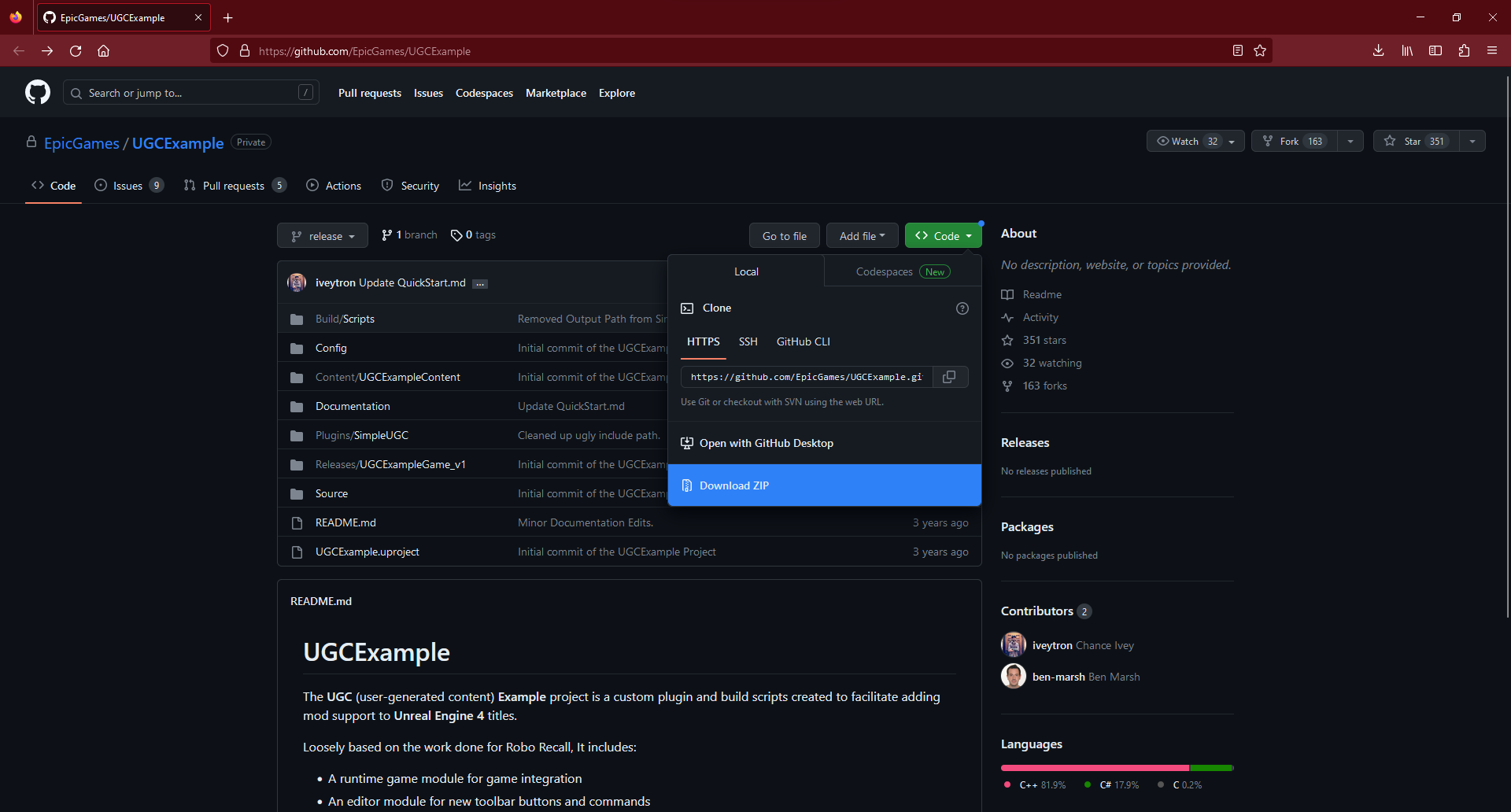Go to the browser home page
Image resolution: width=1511 pixels, height=812 pixels.
point(103,50)
